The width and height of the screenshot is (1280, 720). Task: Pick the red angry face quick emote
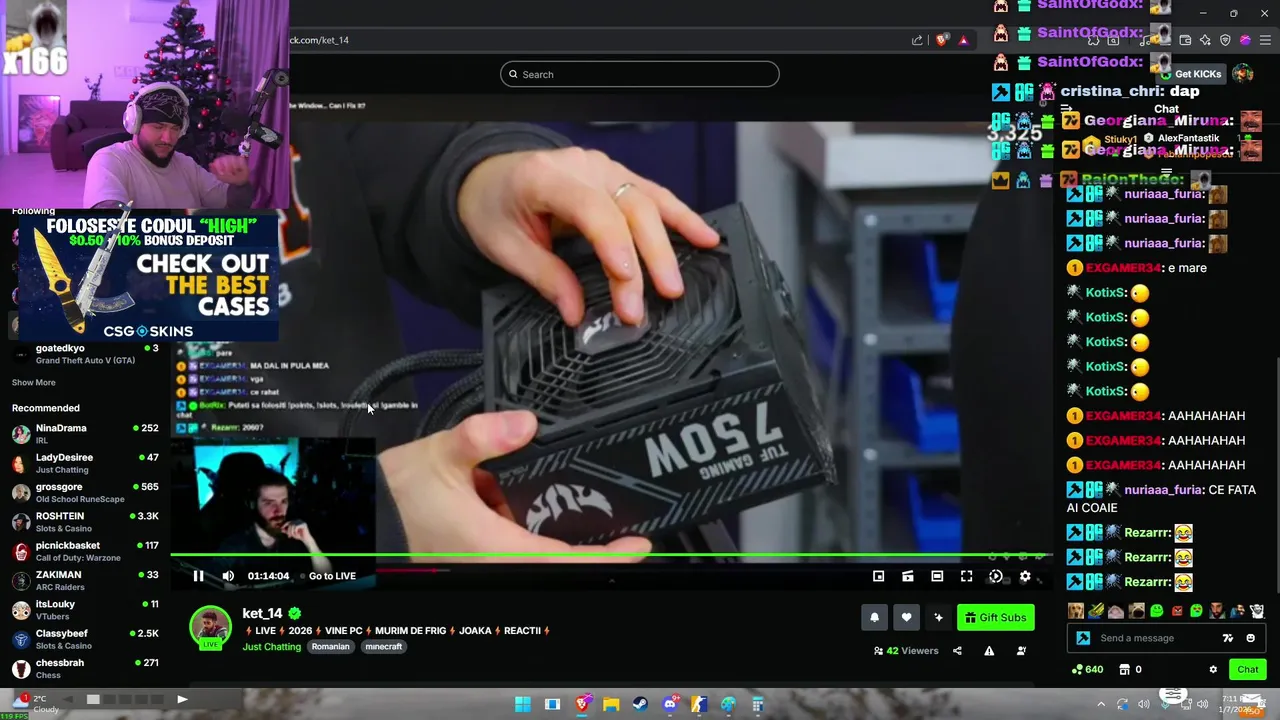[1177, 611]
